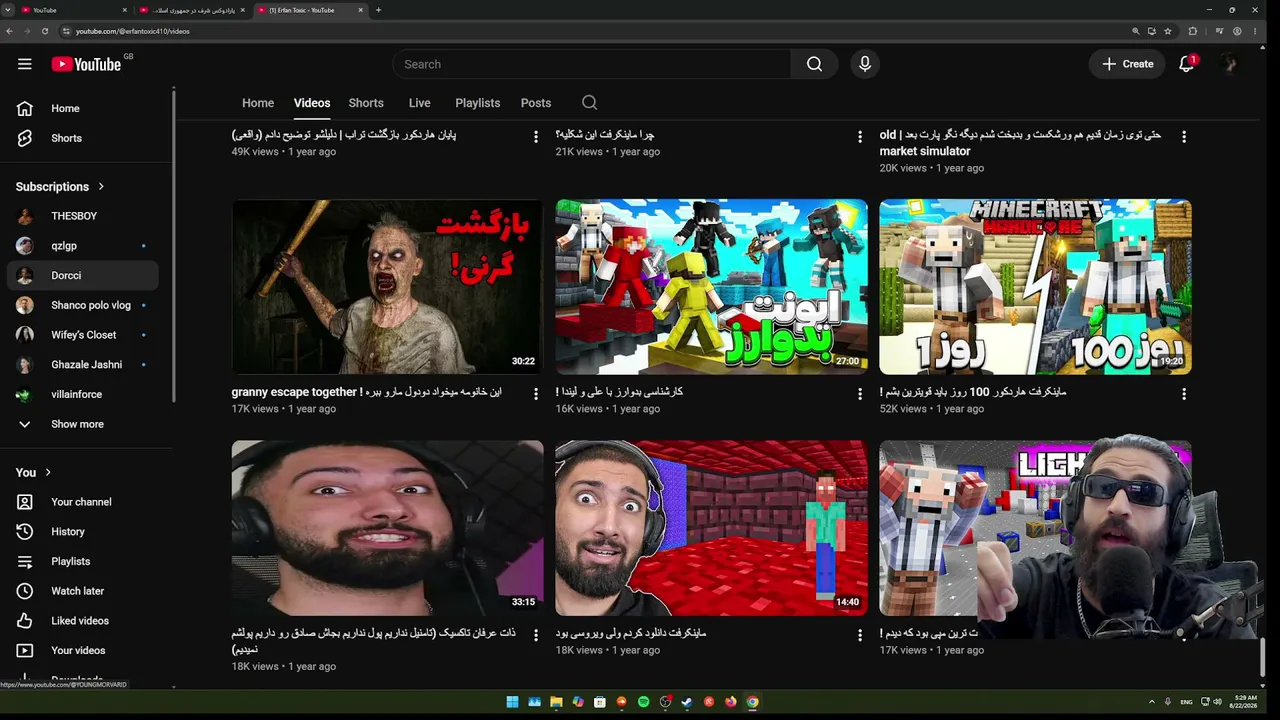
Task: Expand the Subscriptions section header
Action: pyautogui.click(x=60, y=187)
